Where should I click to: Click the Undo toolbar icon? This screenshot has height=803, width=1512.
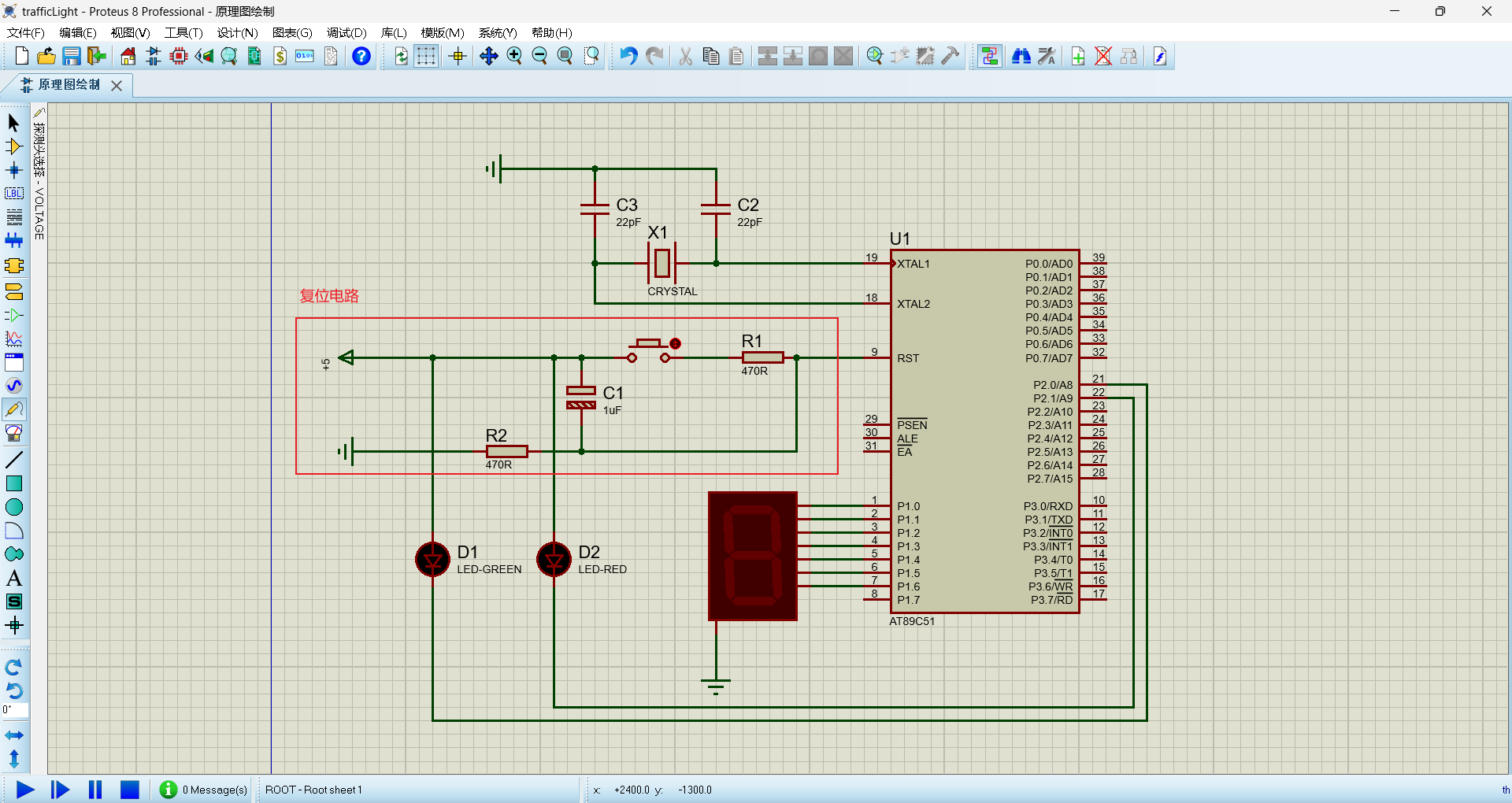click(628, 56)
